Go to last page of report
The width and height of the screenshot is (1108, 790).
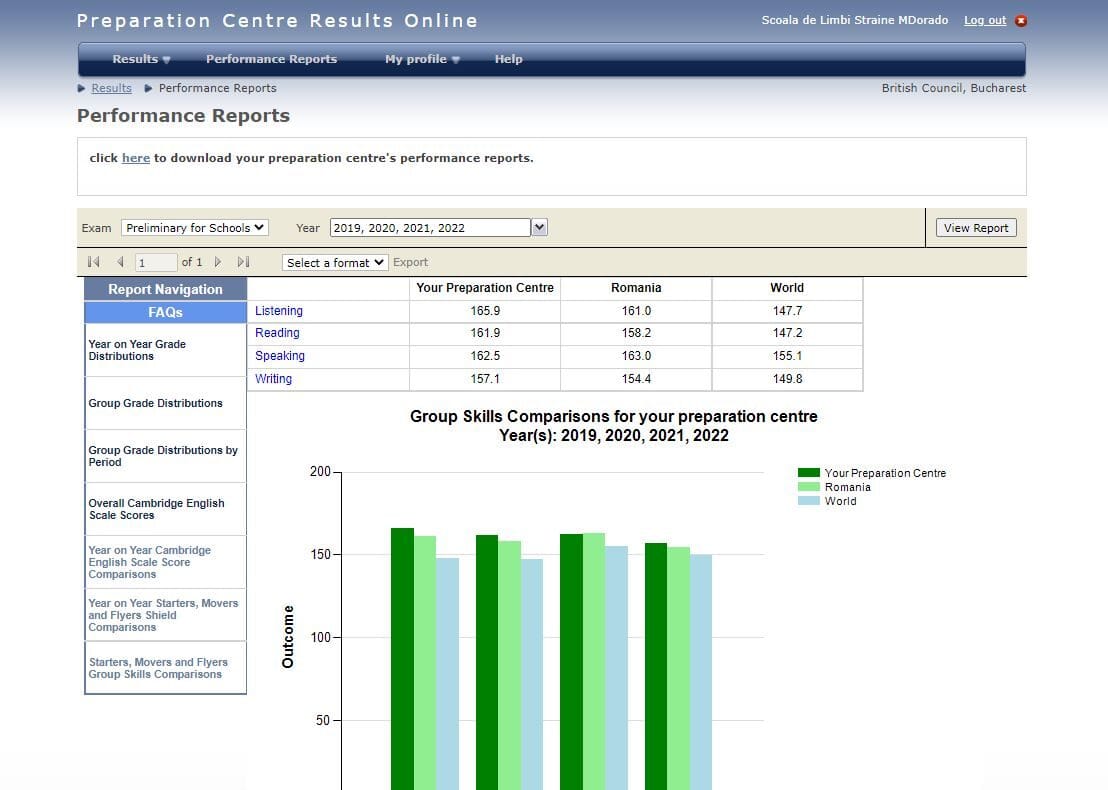tap(244, 262)
